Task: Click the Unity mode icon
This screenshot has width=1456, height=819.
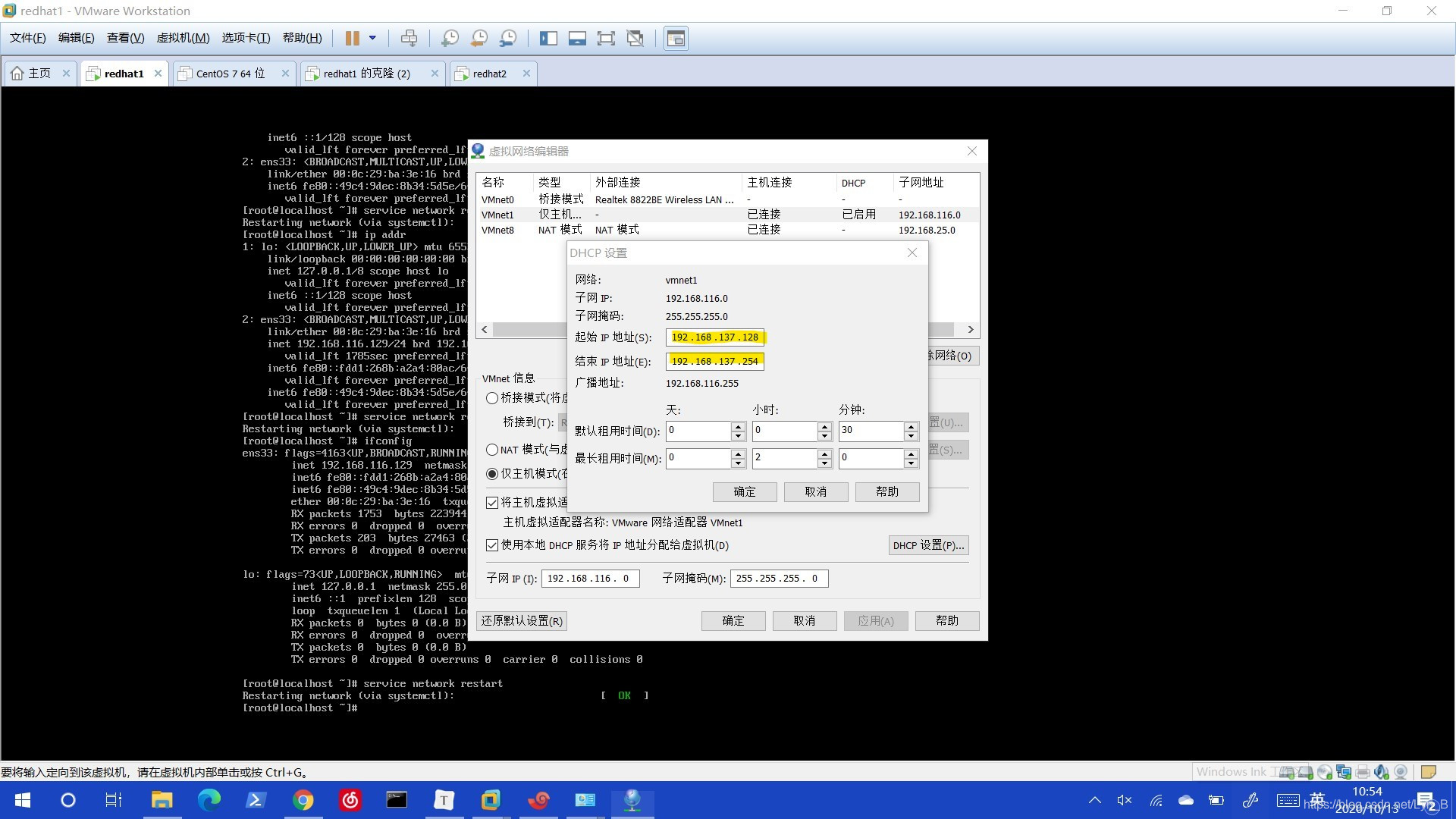Action: (x=635, y=38)
